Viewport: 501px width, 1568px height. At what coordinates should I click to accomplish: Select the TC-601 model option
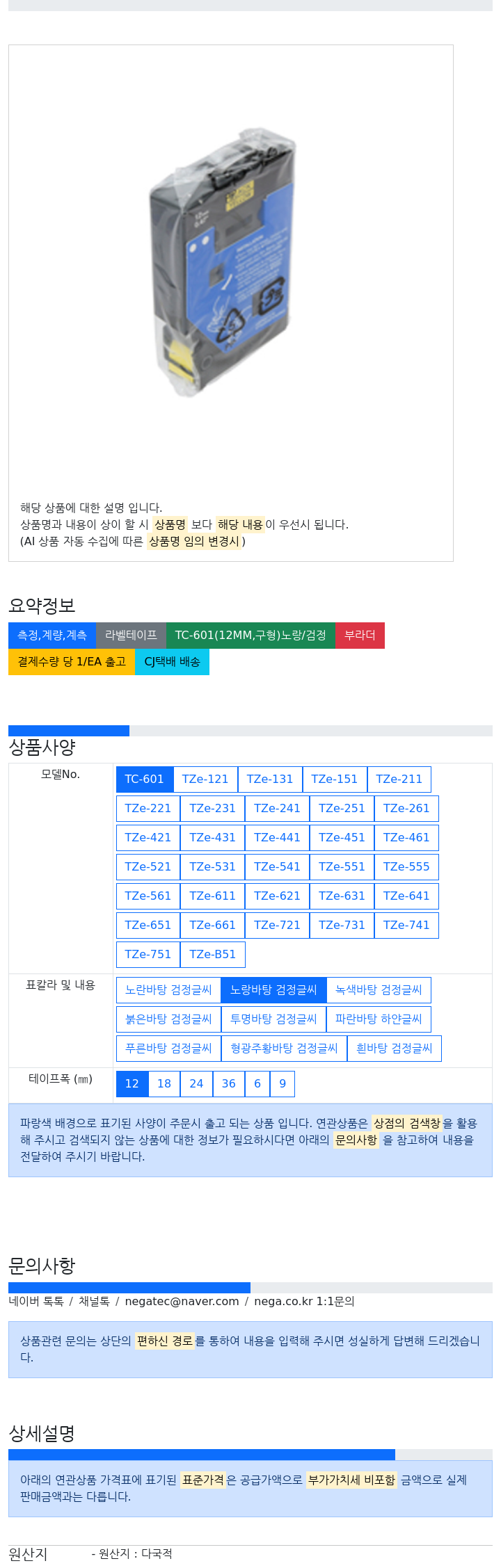145,779
